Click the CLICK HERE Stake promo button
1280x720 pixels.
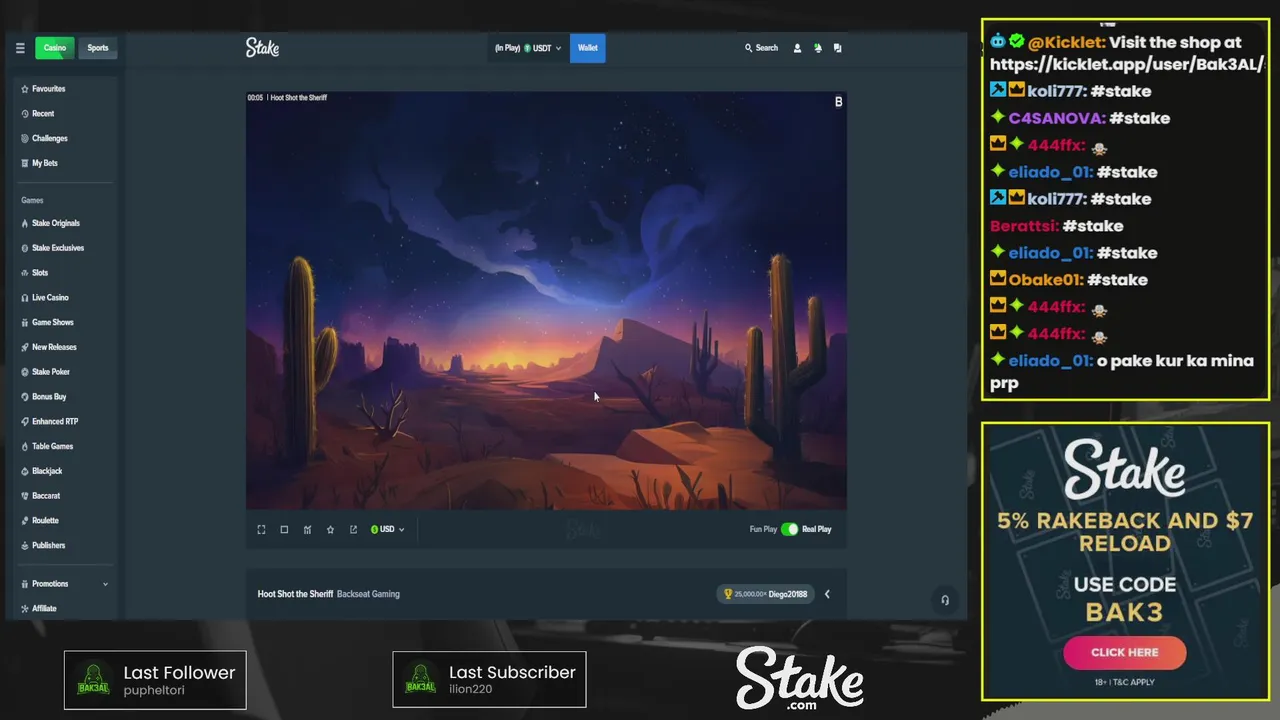coord(1125,652)
